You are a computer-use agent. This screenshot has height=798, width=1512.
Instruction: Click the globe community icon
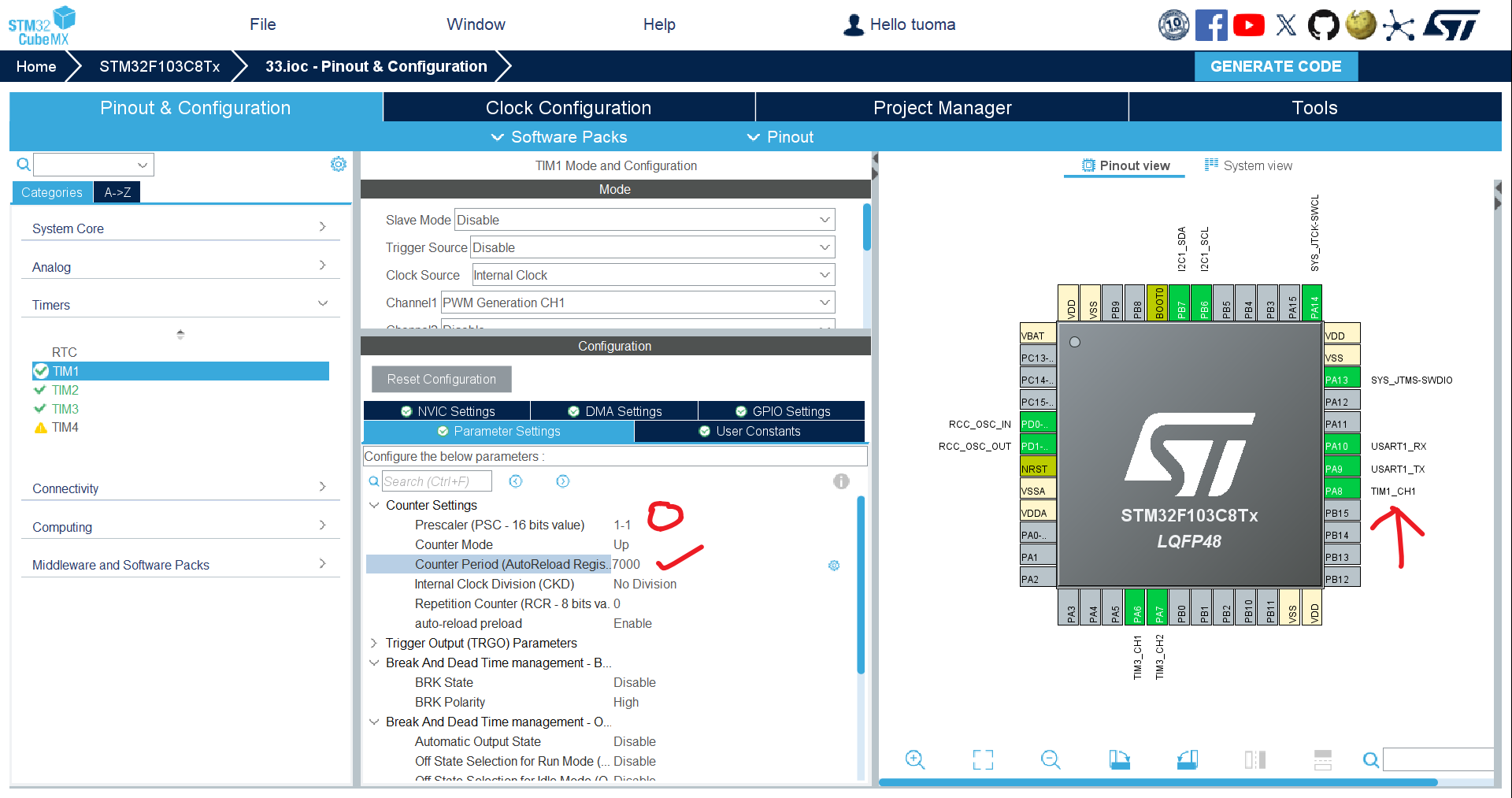point(1361,24)
